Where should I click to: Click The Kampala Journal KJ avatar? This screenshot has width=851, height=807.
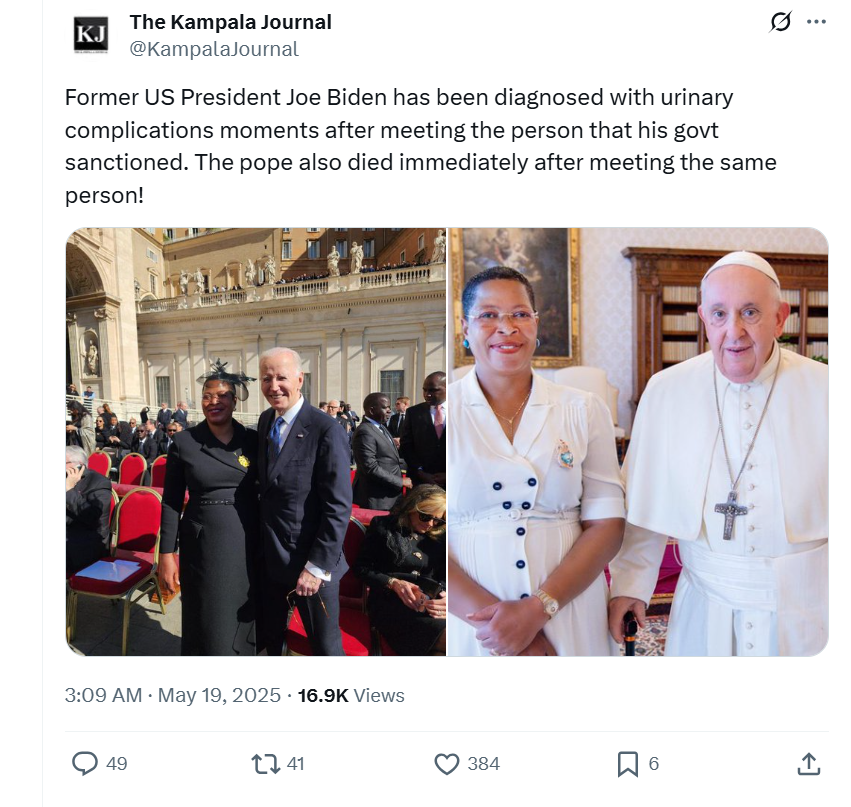90,35
